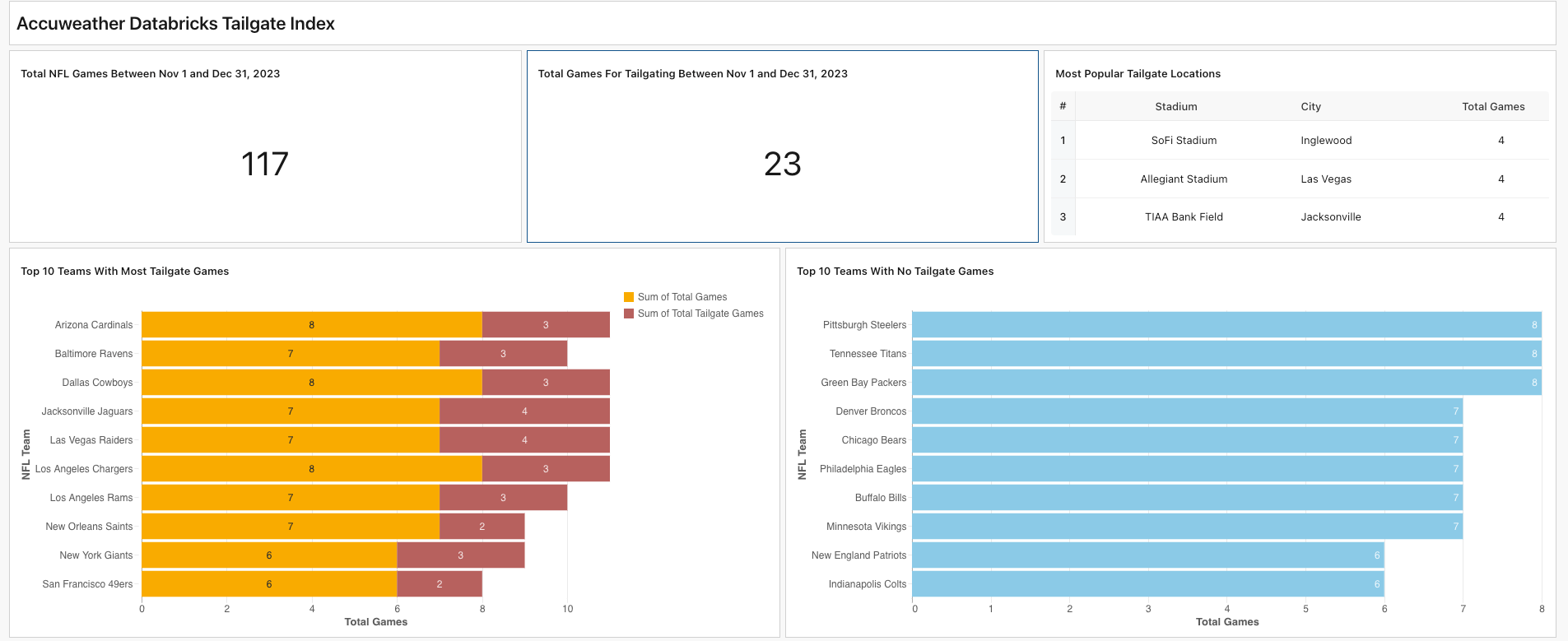Image resolution: width=1568 pixels, height=641 pixels.
Task: Click the Los Angeles Chargers axis label
Action: pos(84,469)
